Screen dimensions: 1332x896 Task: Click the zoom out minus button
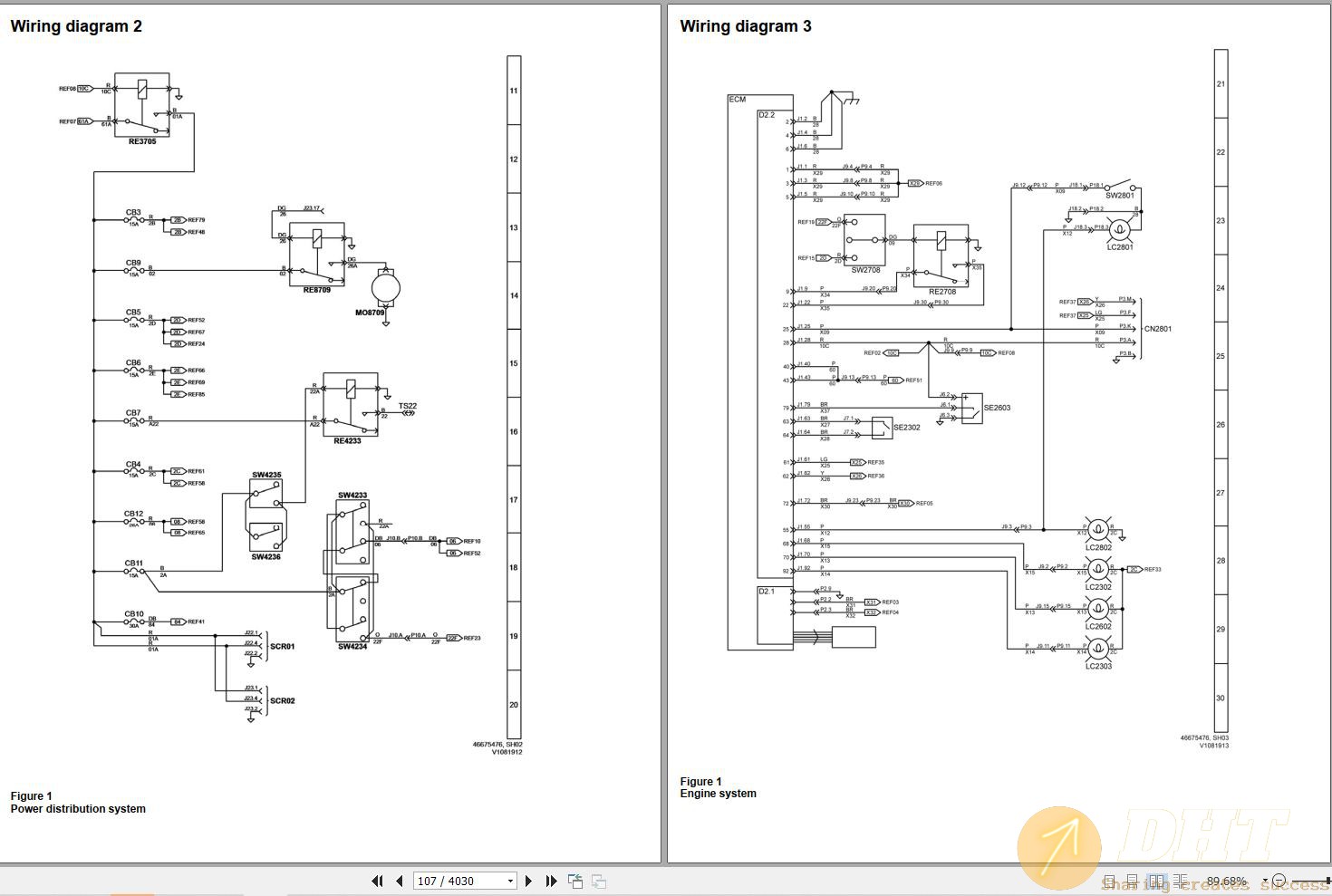click(1279, 880)
